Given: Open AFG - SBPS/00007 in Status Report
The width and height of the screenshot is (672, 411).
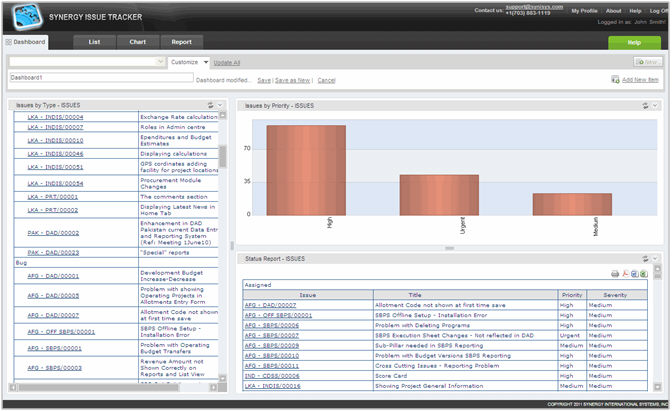Looking at the screenshot, I should tap(272, 336).
